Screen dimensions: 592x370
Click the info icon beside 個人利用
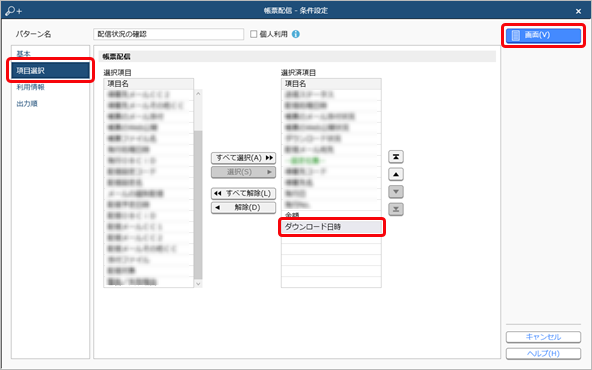[296, 34]
